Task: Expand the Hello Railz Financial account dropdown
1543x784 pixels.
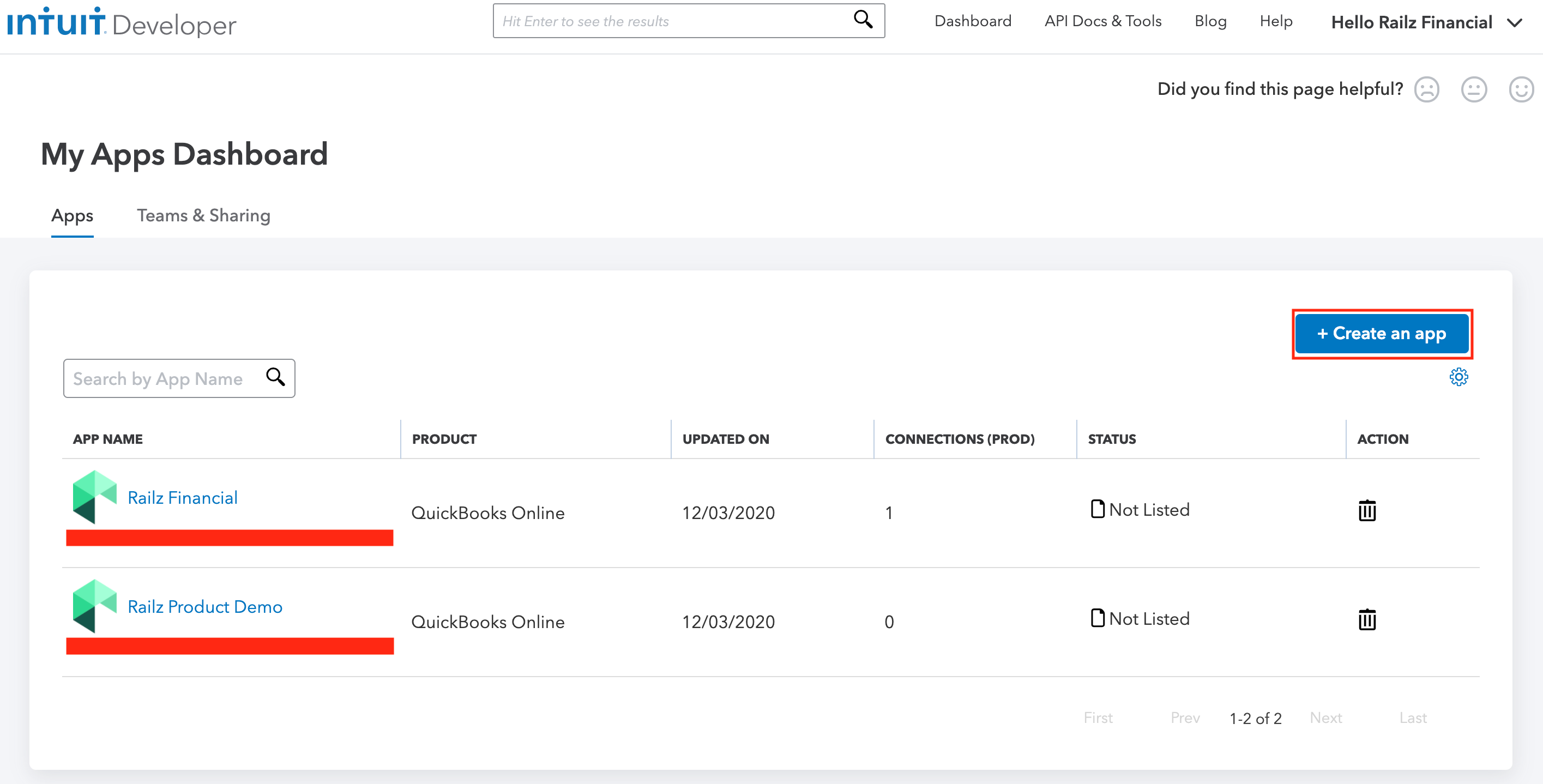Action: pyautogui.click(x=1514, y=23)
